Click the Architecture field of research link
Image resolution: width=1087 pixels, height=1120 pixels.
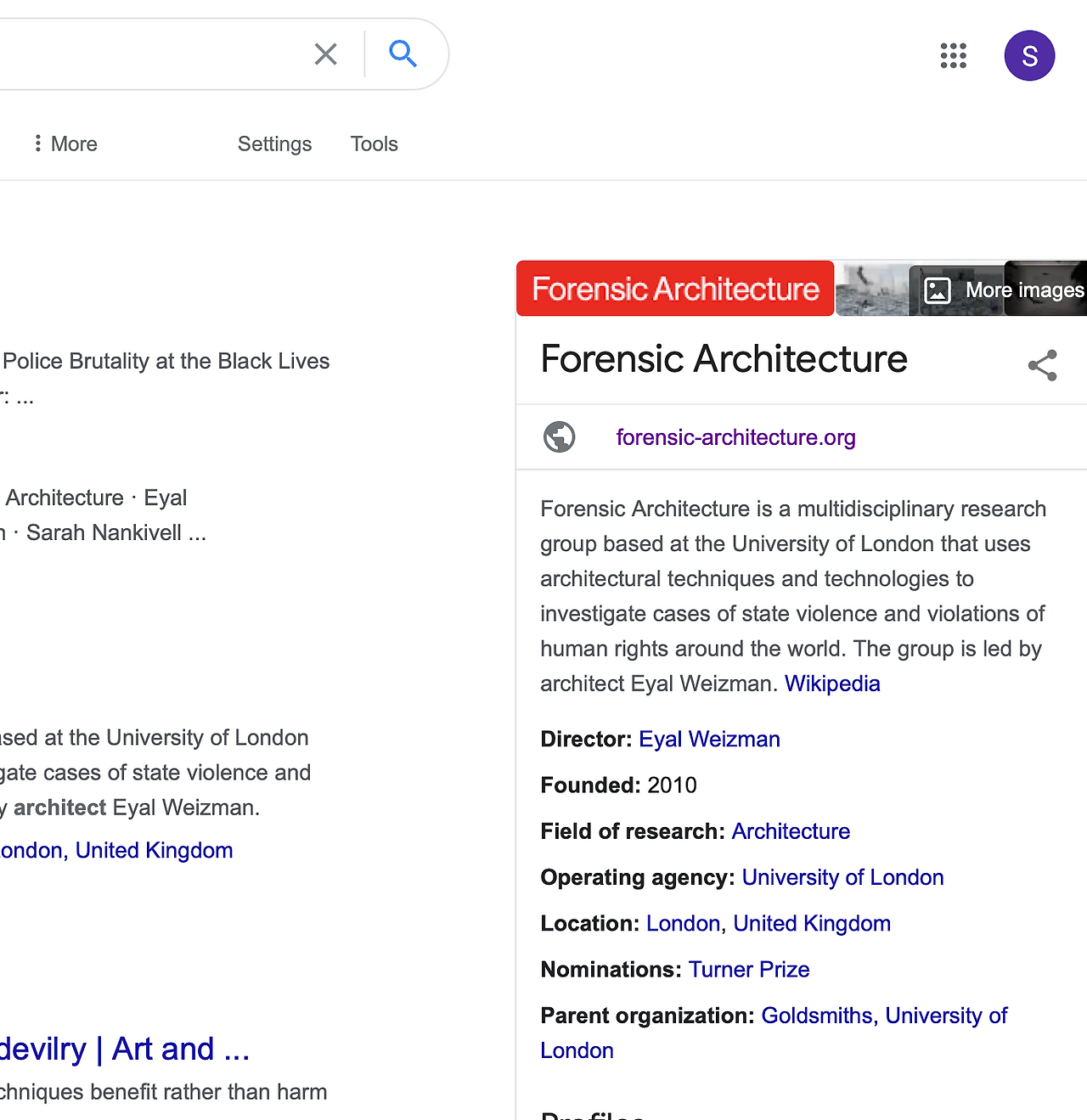point(791,831)
